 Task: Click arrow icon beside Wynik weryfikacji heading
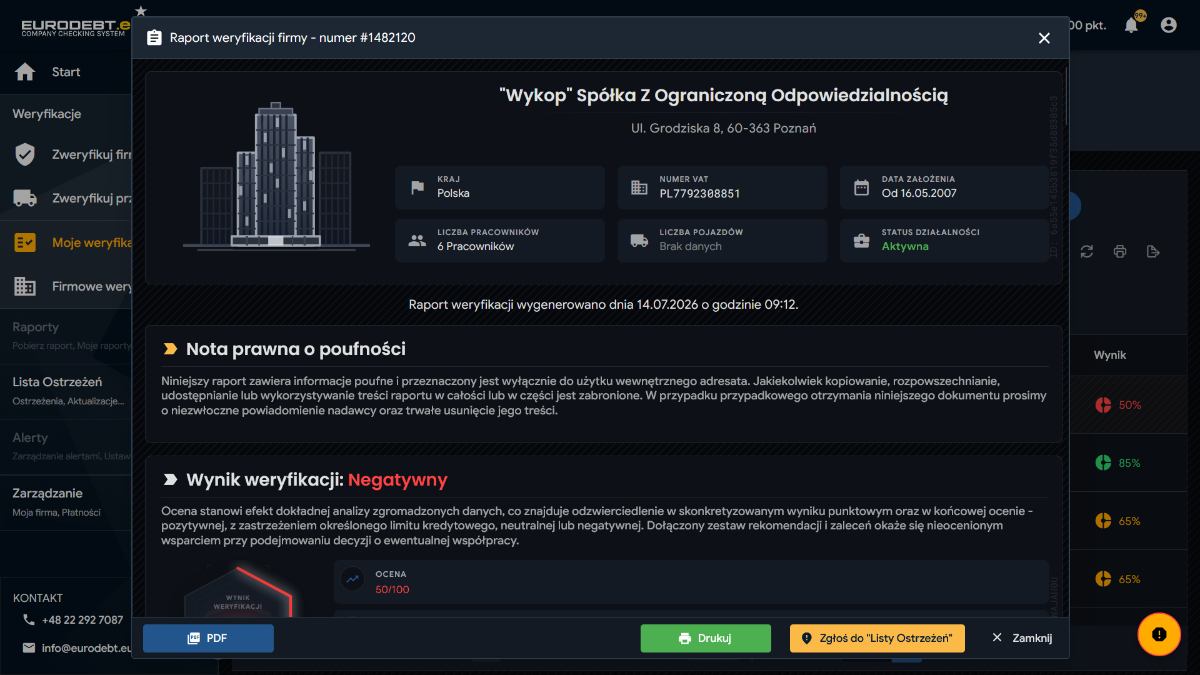click(170, 480)
